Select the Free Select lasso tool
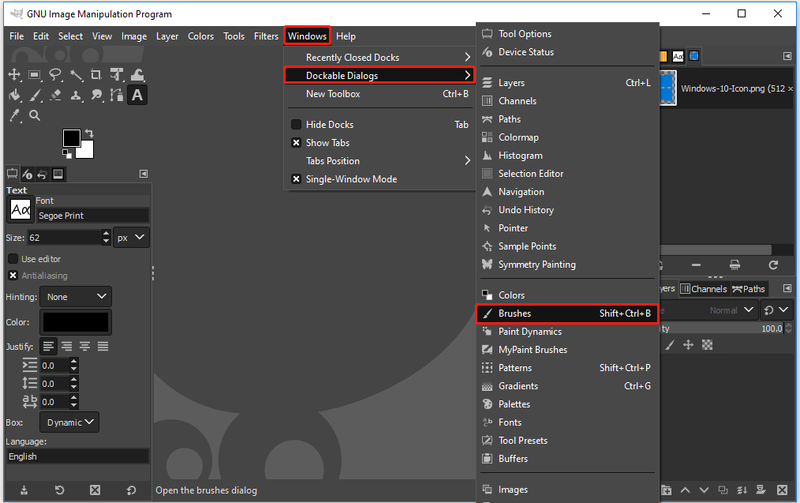 coord(55,74)
